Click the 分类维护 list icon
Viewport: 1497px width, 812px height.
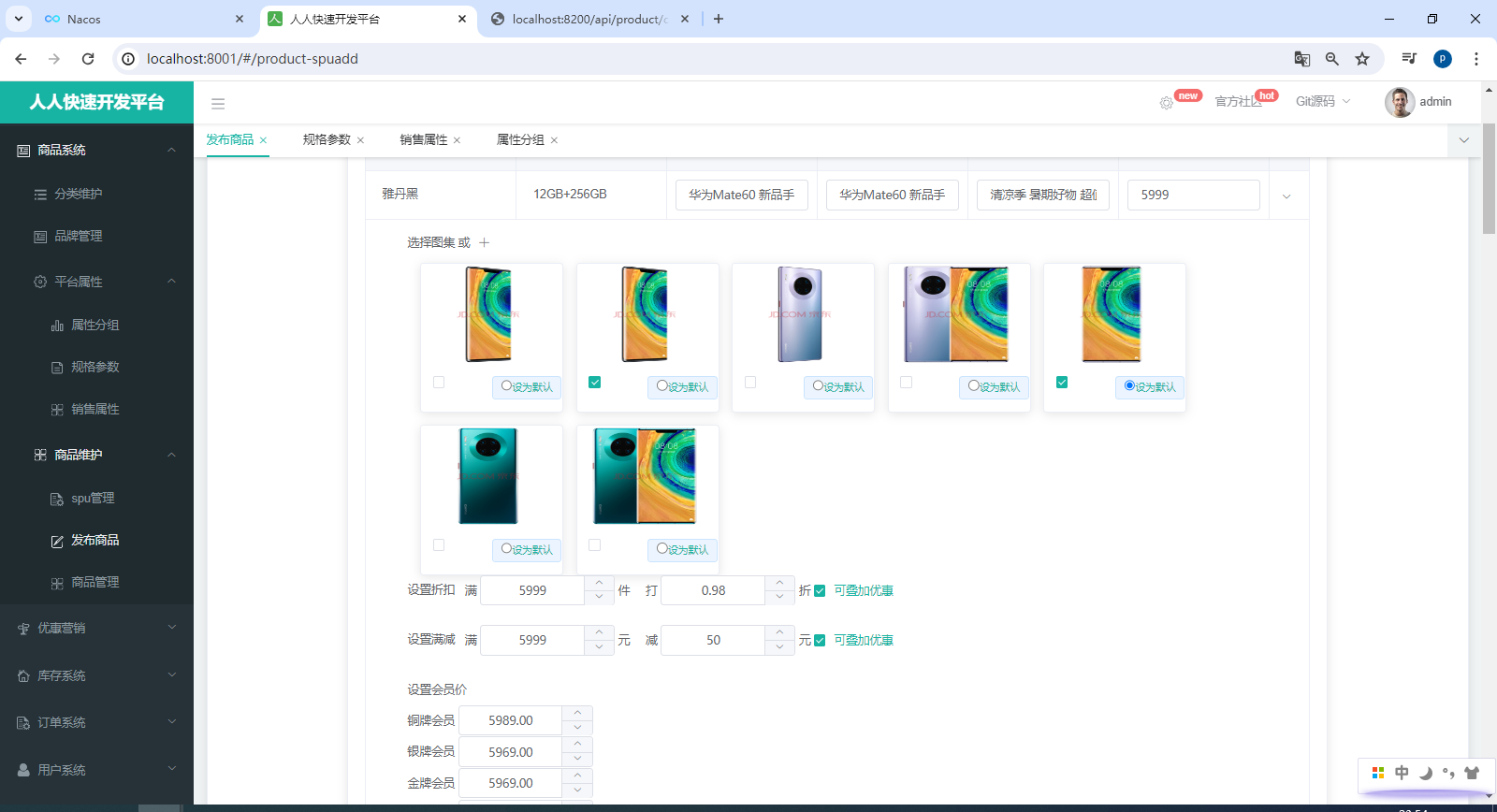coord(40,195)
